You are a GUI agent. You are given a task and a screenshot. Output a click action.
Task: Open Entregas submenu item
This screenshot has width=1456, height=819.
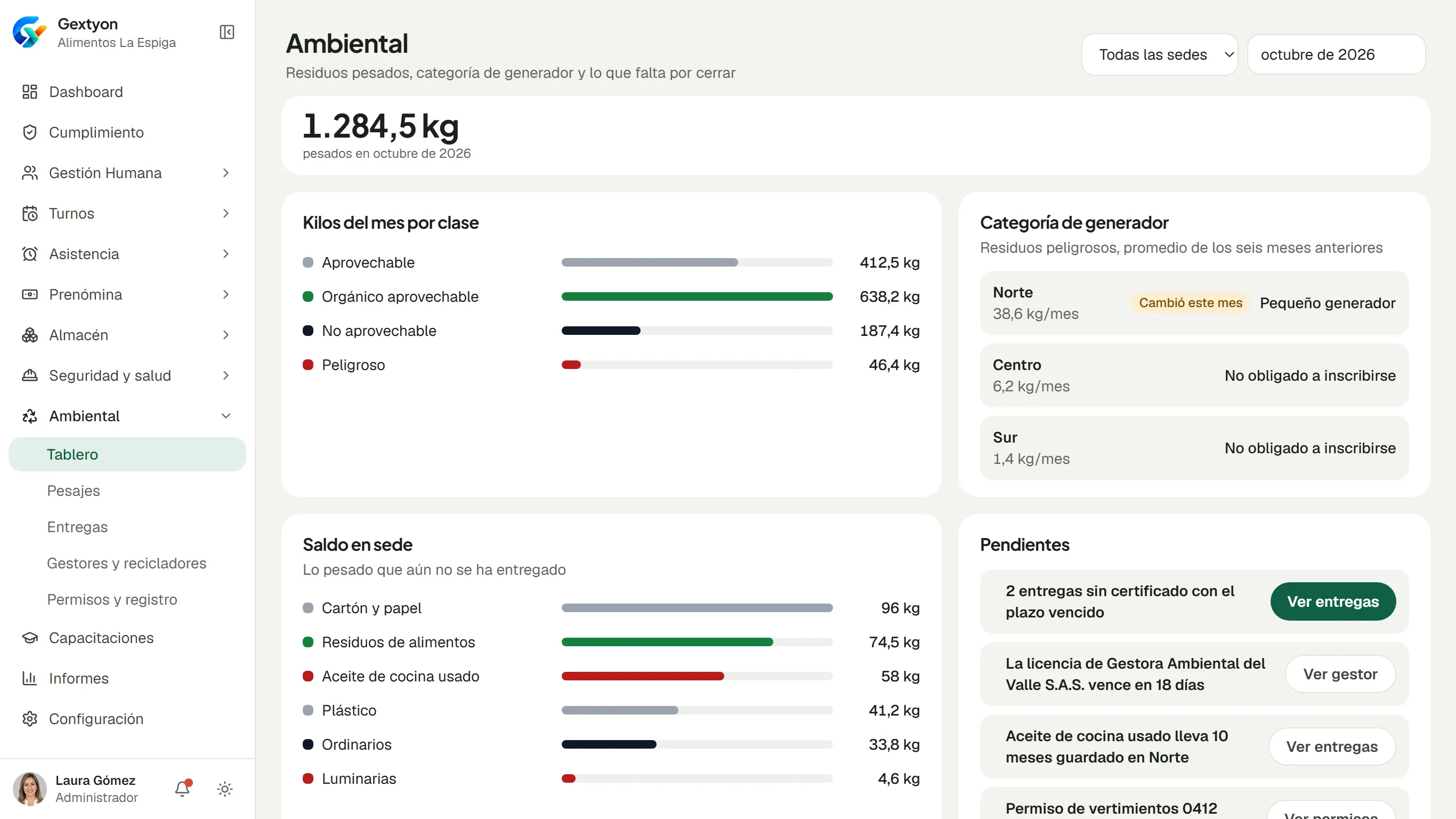coord(77,527)
